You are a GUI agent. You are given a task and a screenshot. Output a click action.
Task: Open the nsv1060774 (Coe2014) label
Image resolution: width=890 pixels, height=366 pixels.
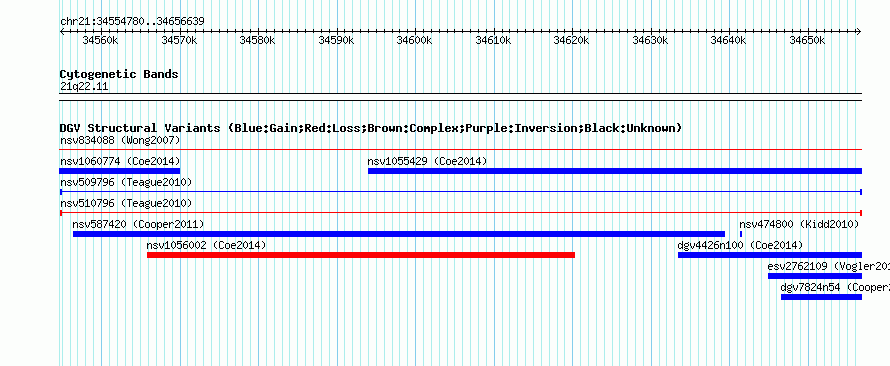(120, 161)
